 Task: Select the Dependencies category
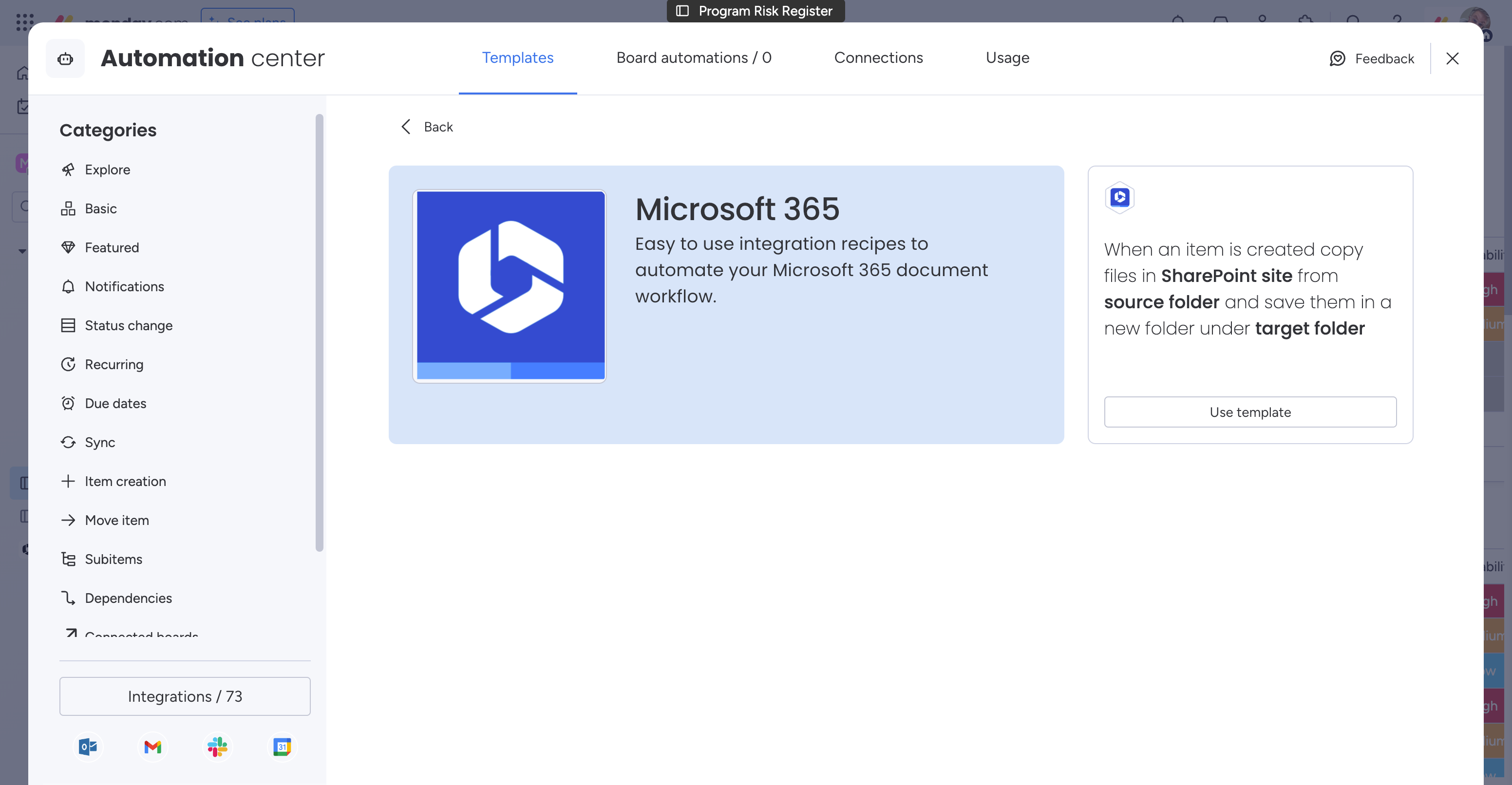tap(128, 598)
